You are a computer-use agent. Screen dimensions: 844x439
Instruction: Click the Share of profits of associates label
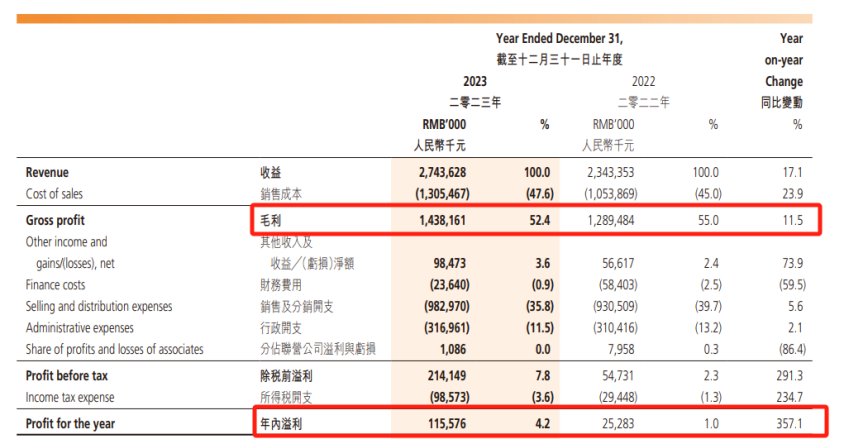tap(115, 349)
